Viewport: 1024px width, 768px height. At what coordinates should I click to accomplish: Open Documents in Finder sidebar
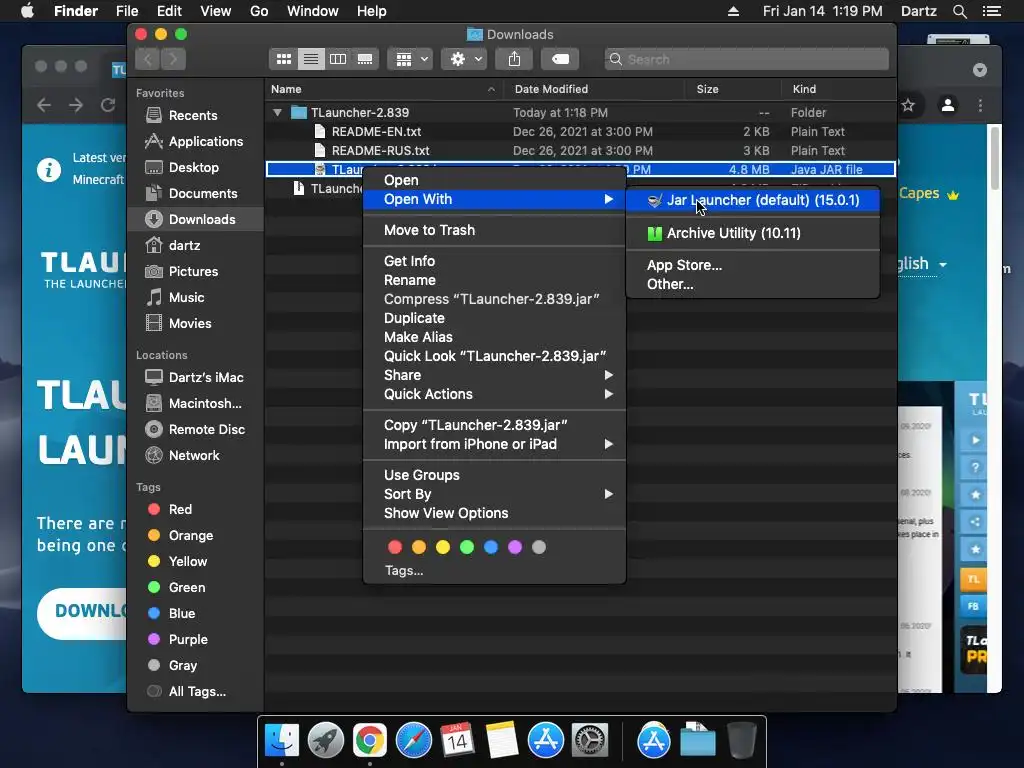(196, 194)
